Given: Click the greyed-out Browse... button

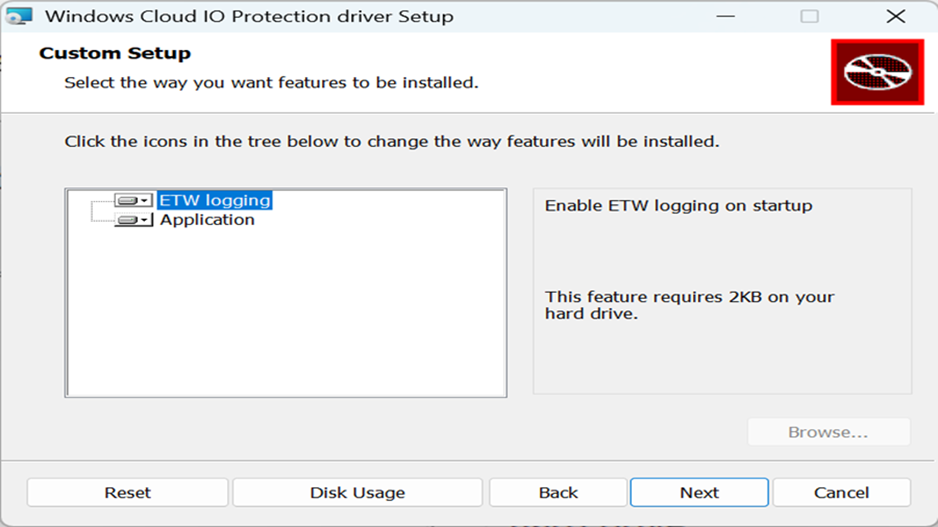Looking at the screenshot, I should tap(828, 432).
